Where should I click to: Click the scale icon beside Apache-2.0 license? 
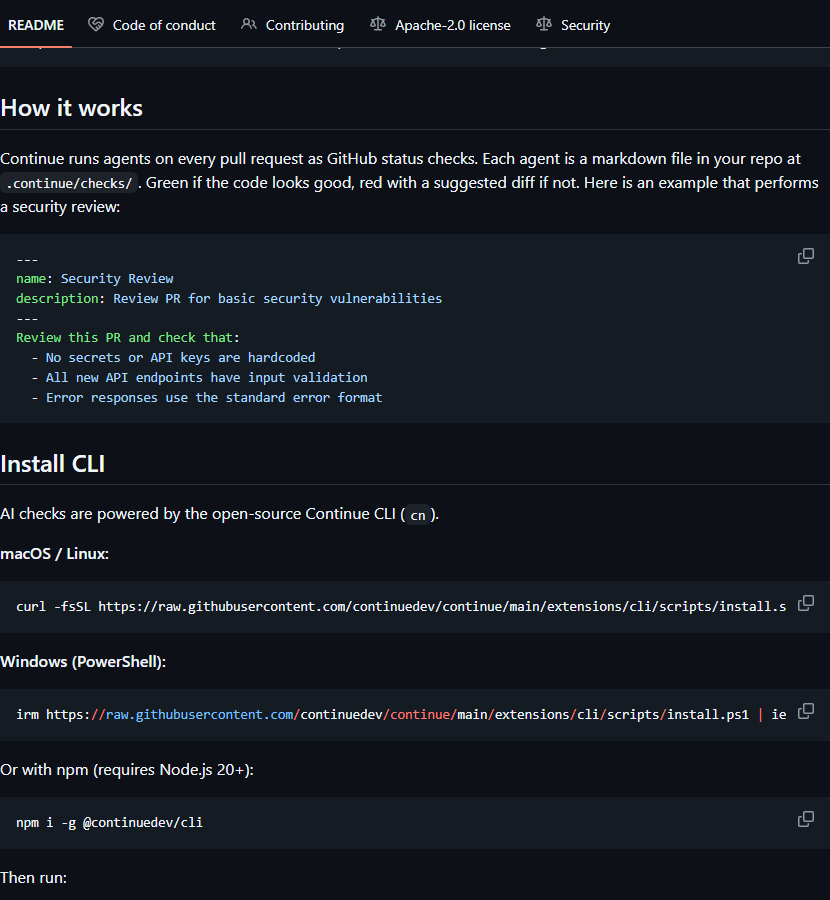point(378,25)
